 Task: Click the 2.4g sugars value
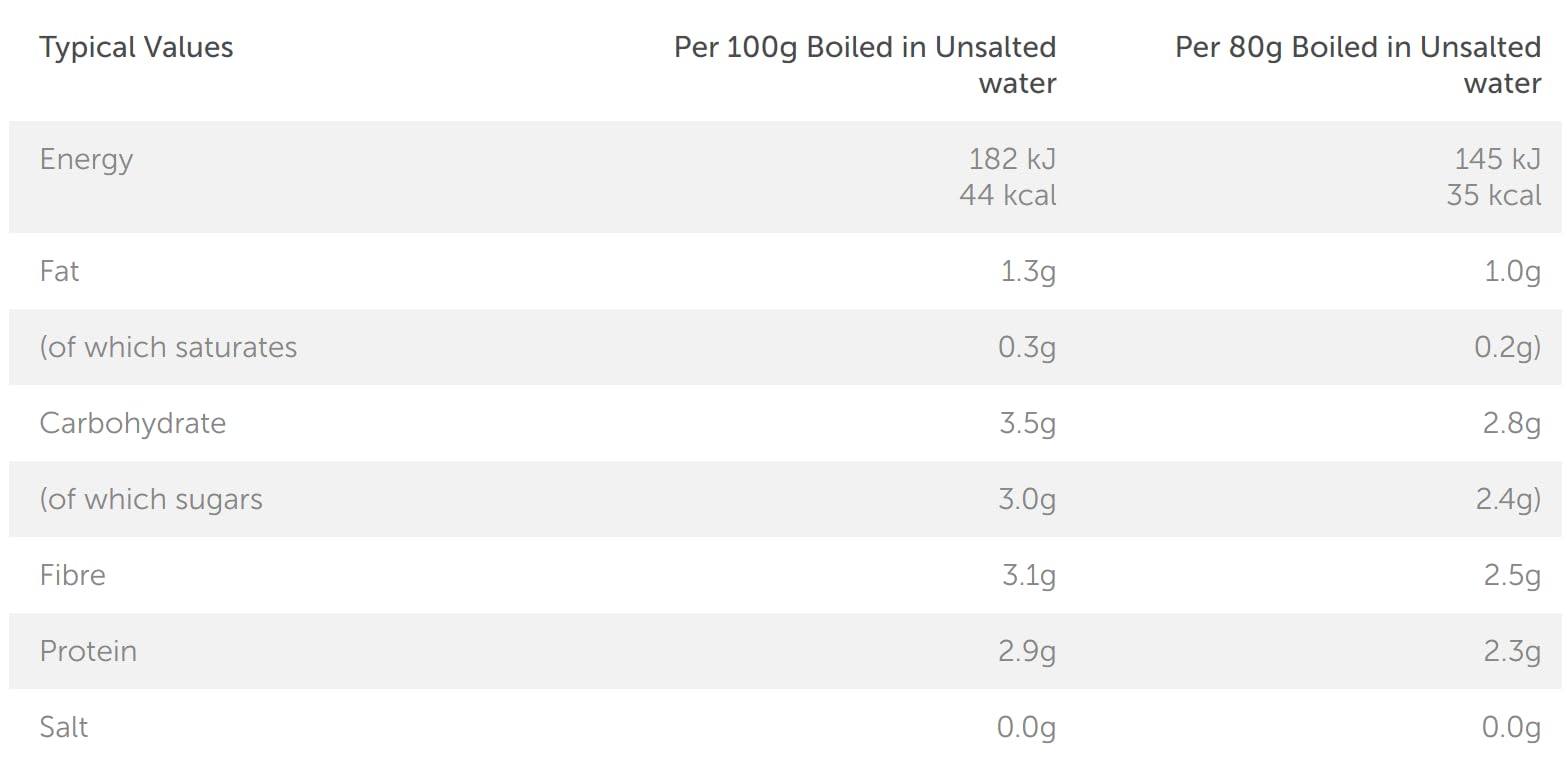pyautogui.click(x=1507, y=499)
